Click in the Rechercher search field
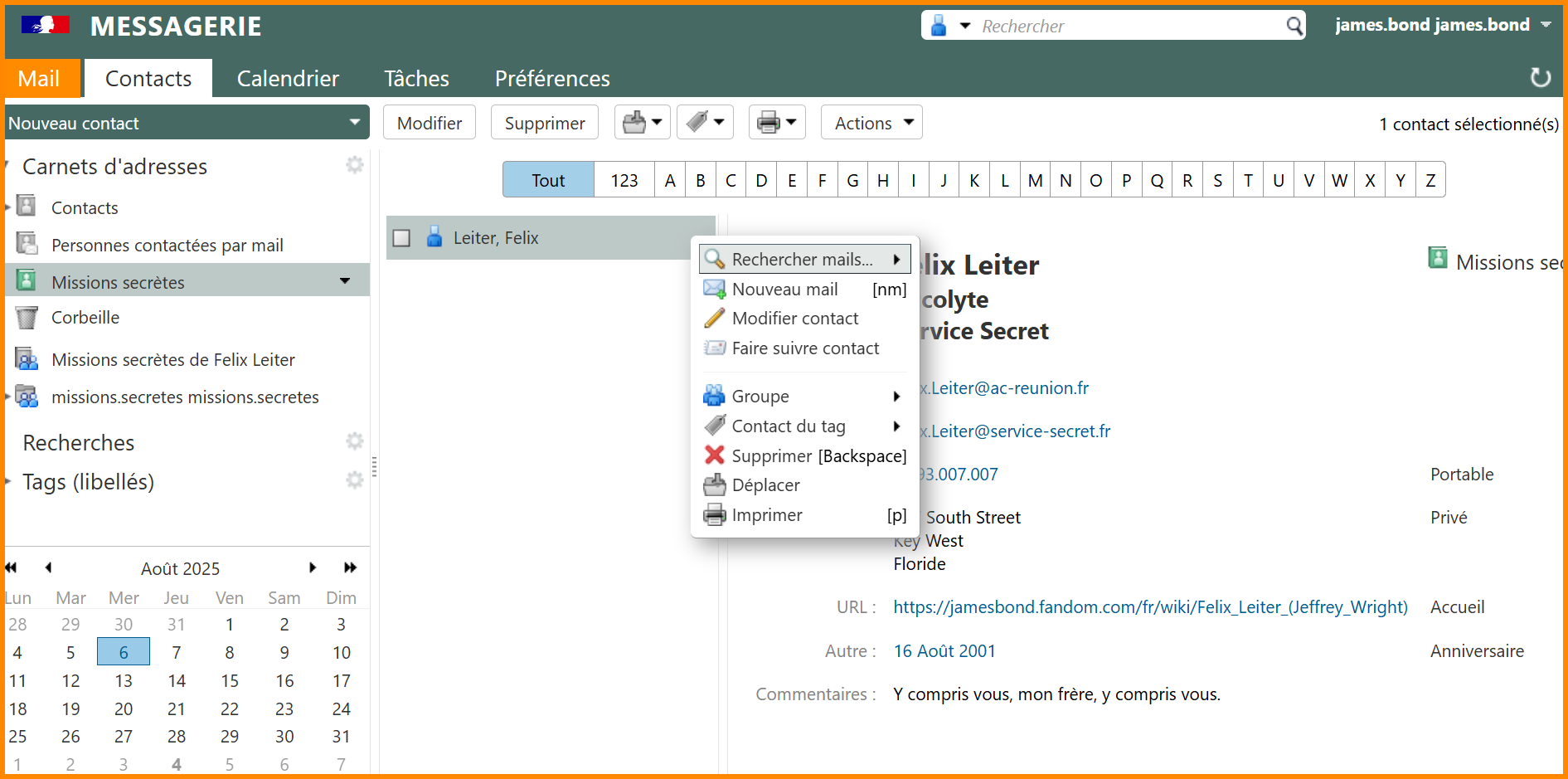1568x779 pixels. 1128,26
